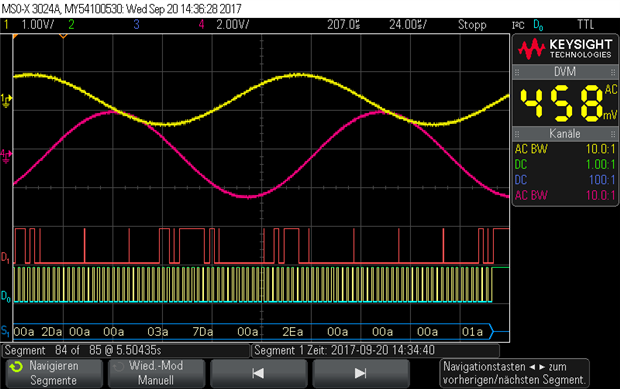The height and width of the screenshot is (389, 620).
Task: Click the Keysight Technologies logo
Action: coord(565,49)
